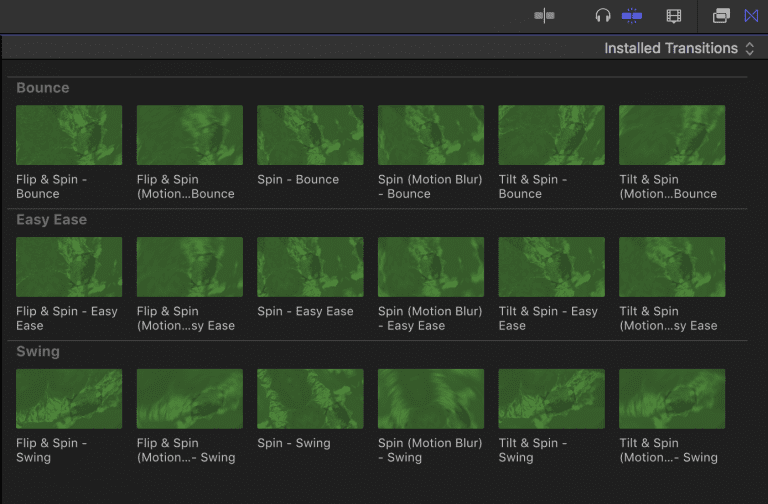The image size is (768, 504).
Task: Open the clip appearance filmstrip icon
Action: click(x=674, y=16)
